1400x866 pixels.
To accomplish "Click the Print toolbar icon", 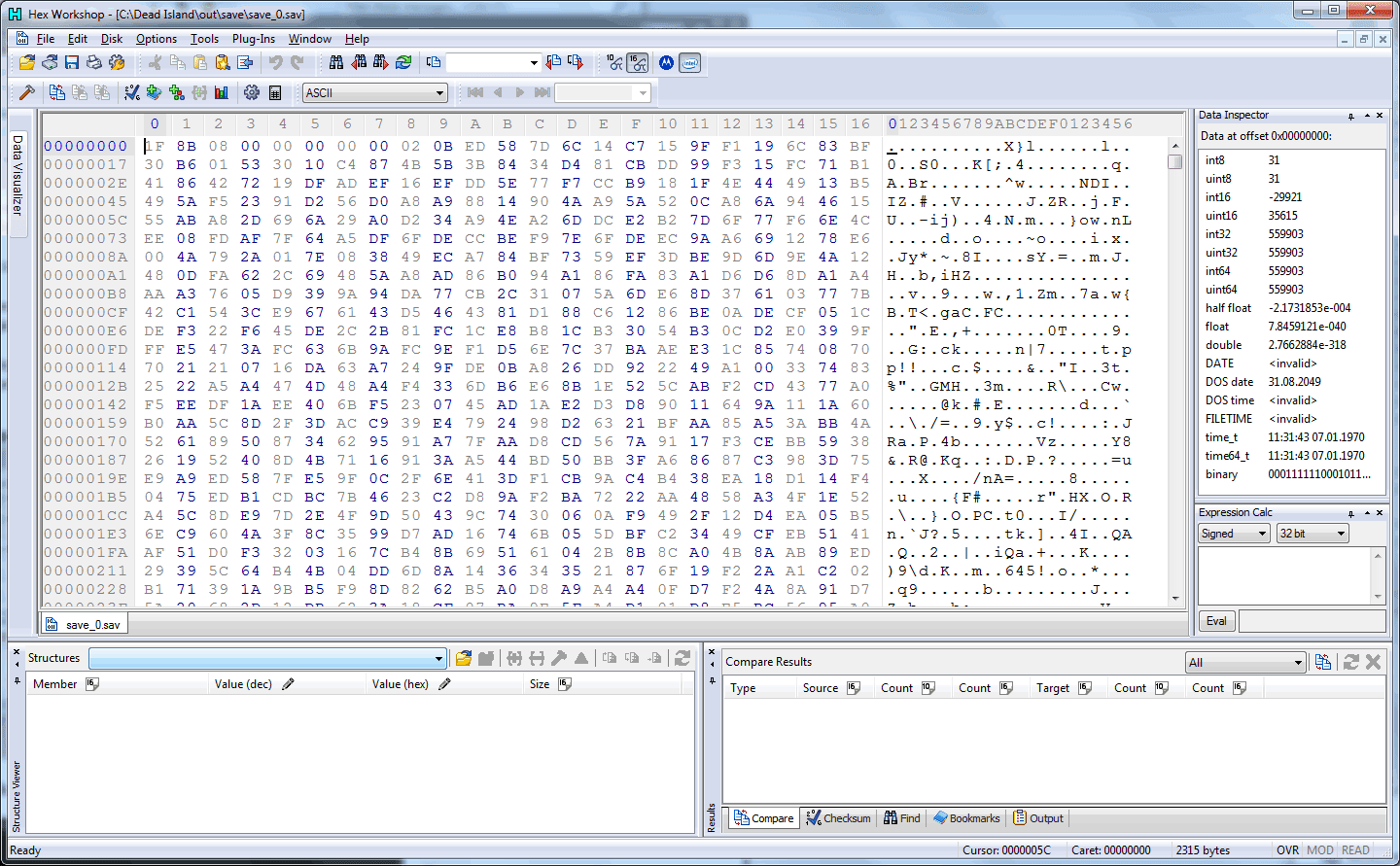I will pyautogui.click(x=94, y=62).
